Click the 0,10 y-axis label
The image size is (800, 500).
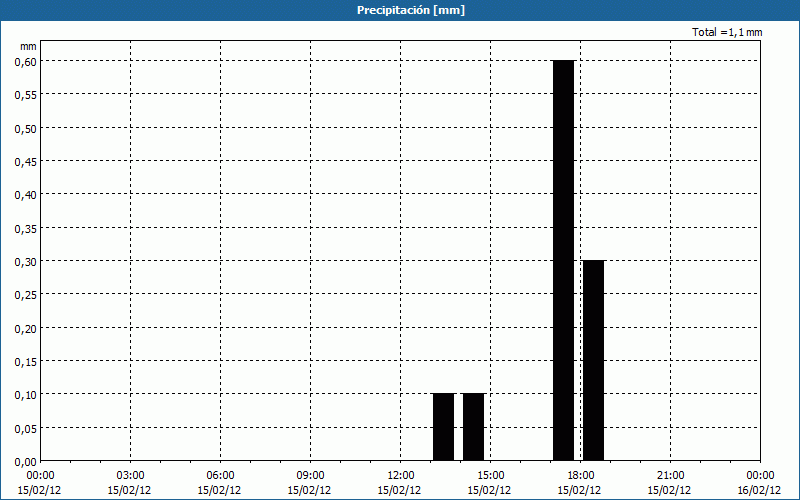[x=26, y=394]
